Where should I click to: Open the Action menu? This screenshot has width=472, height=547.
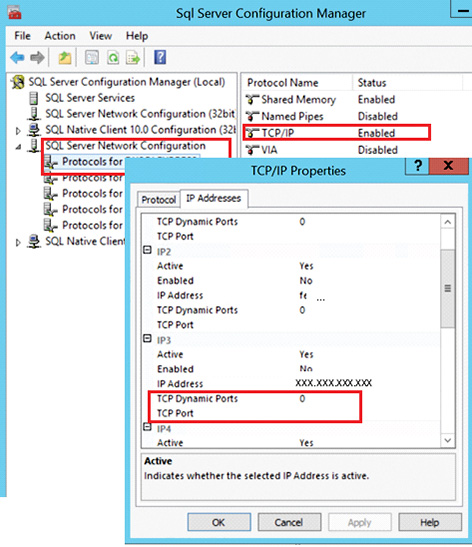coord(60,36)
